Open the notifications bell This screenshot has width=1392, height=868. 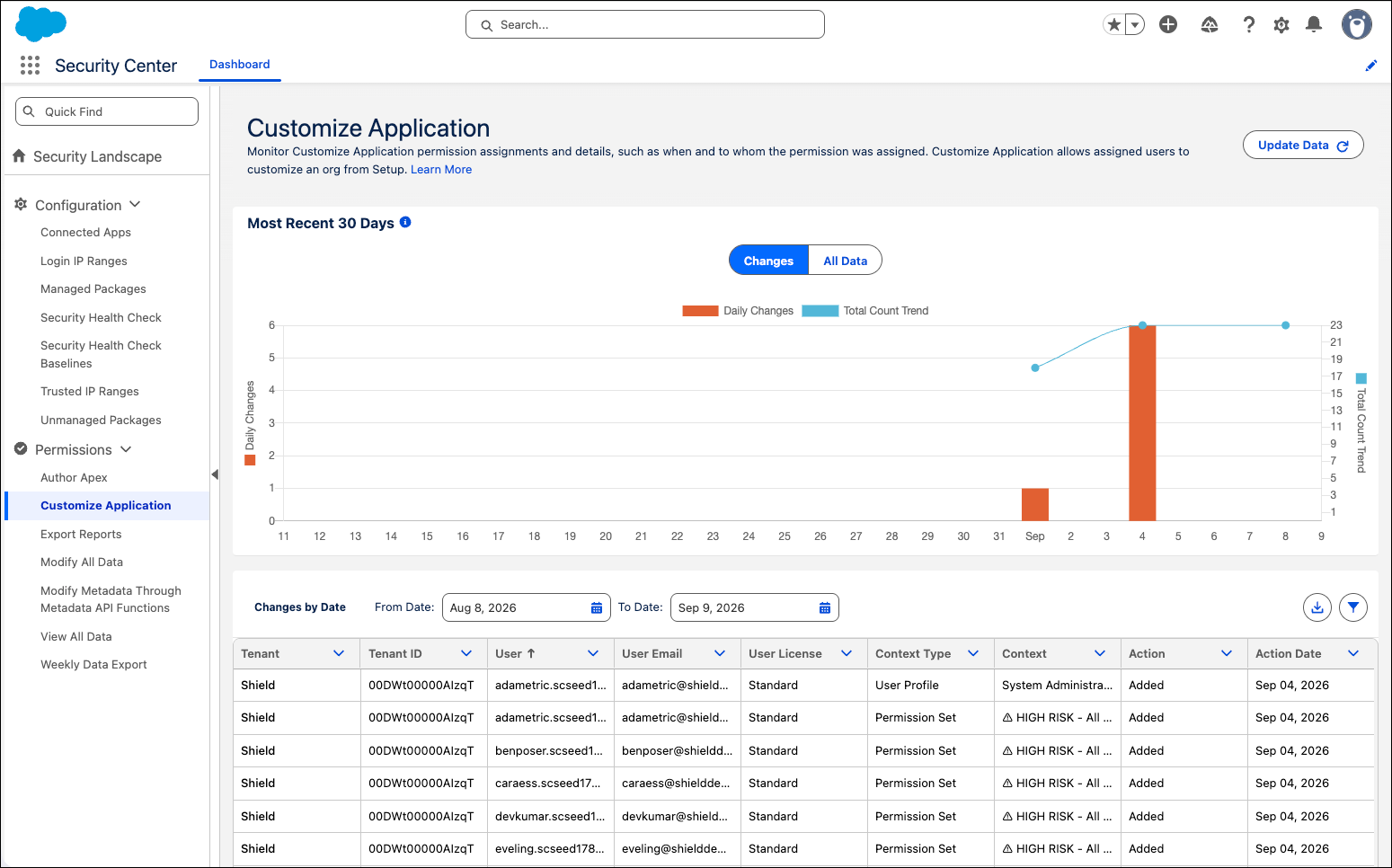[x=1314, y=25]
